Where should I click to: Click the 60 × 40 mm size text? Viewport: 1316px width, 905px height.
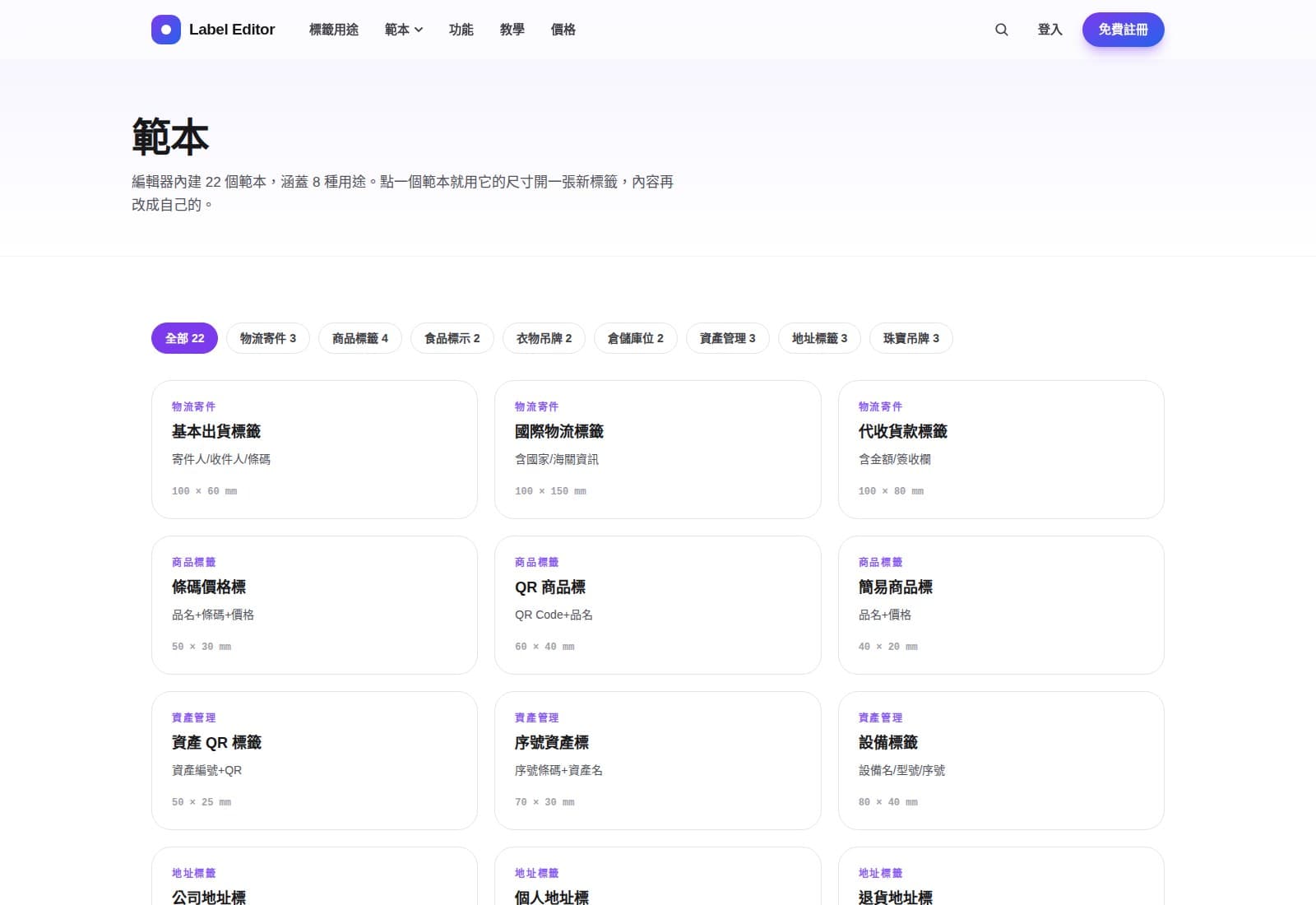(x=544, y=647)
